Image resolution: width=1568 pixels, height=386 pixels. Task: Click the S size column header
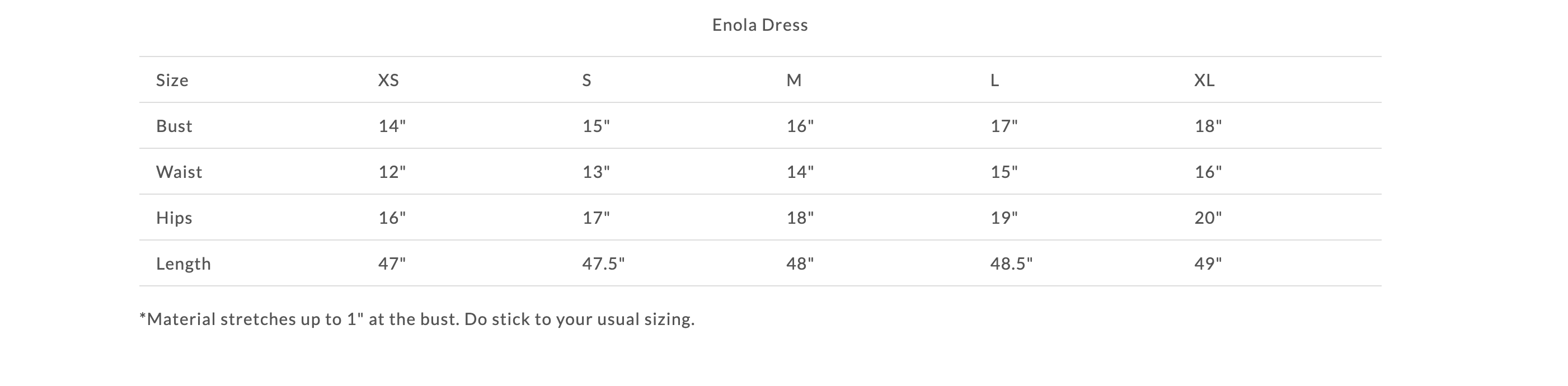coord(587,81)
